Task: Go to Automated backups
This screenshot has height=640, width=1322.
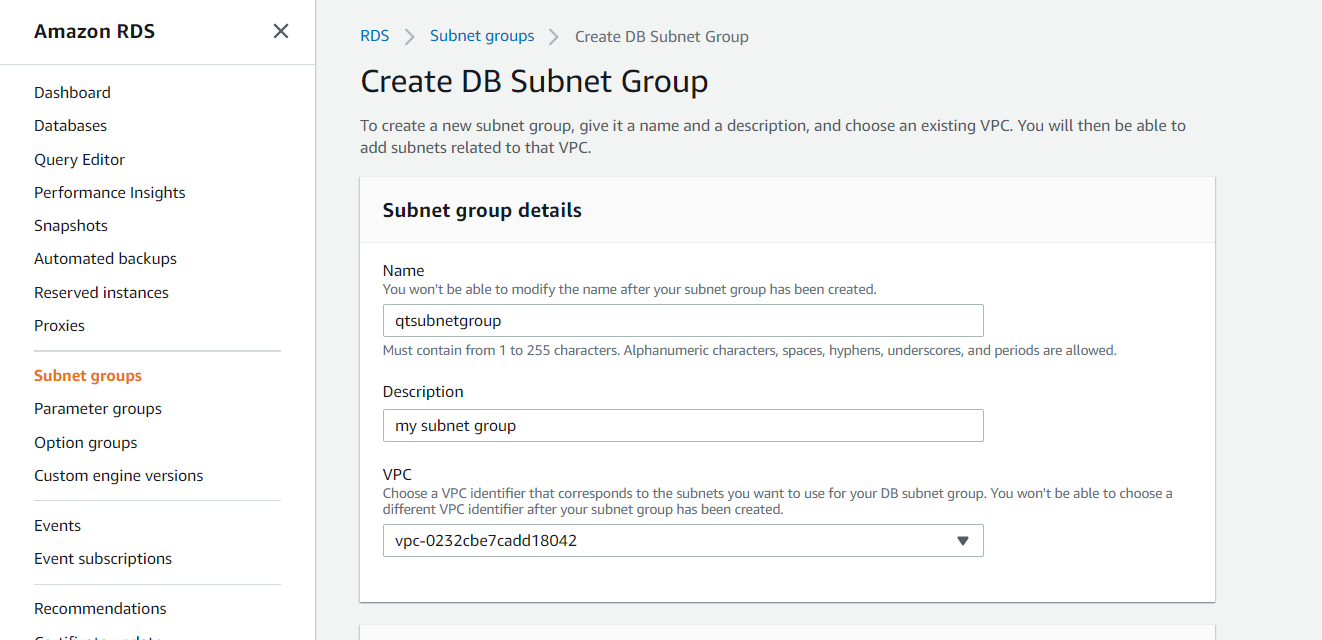Action: click(105, 258)
